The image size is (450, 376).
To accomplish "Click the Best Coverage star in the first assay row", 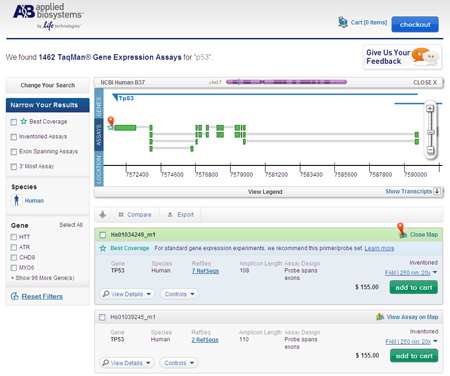I will 103,248.
